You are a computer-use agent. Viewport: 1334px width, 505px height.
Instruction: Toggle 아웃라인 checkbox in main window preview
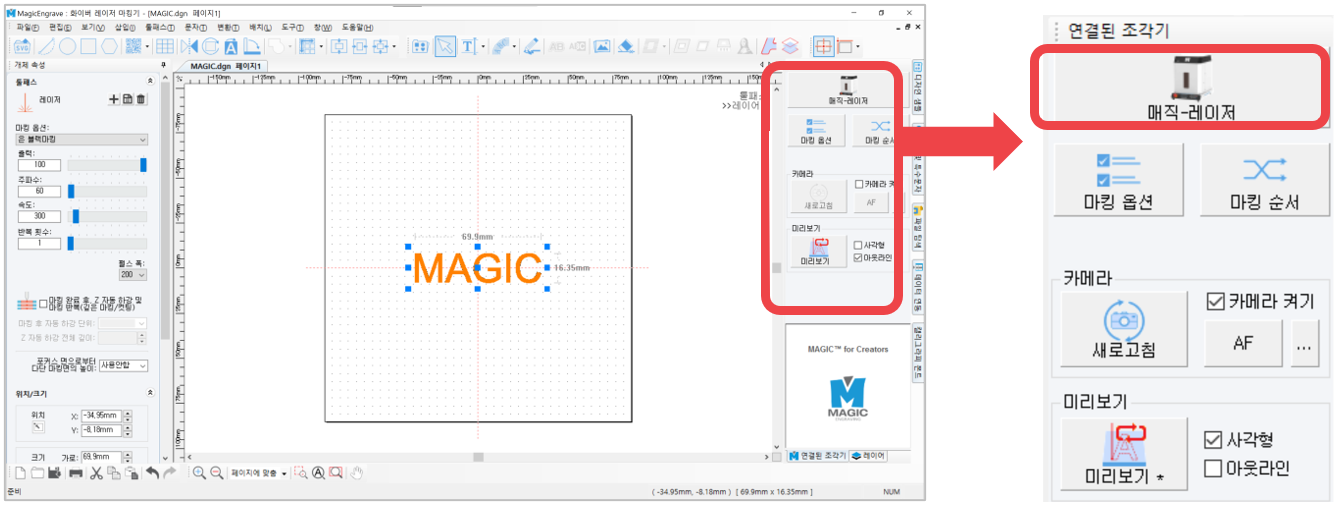[x=858, y=257]
